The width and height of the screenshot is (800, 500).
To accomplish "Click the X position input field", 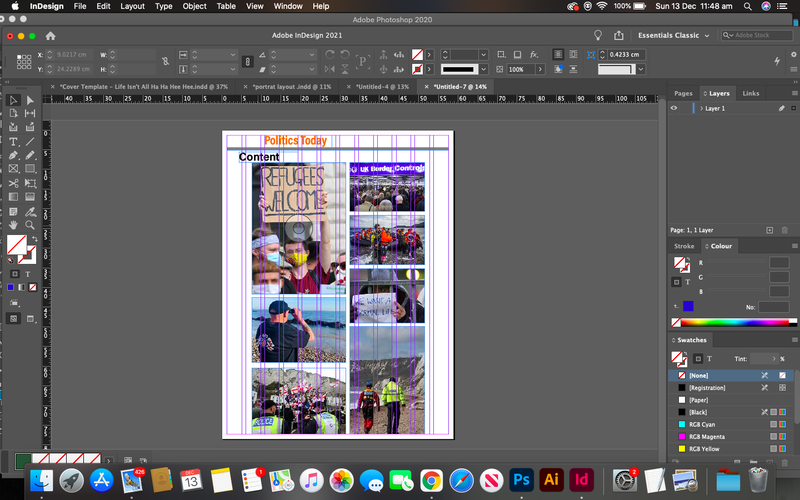I will click(73, 55).
